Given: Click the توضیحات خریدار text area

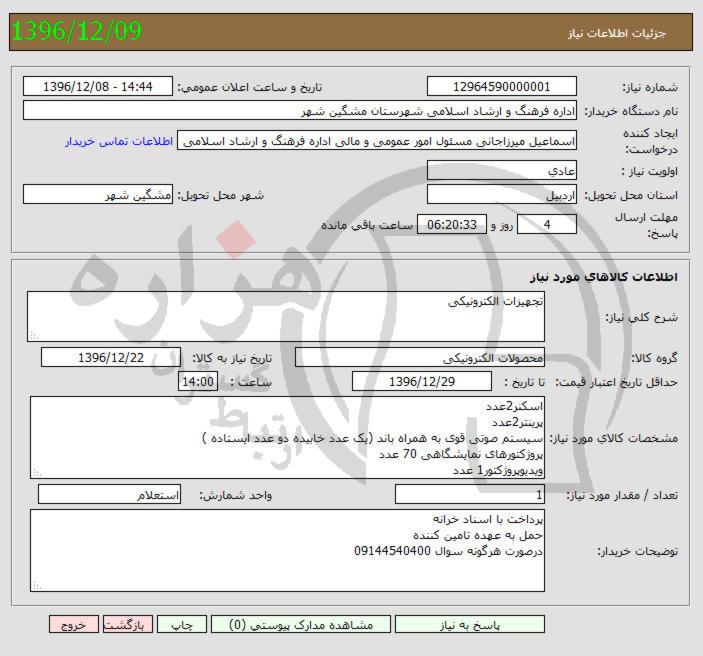Looking at the screenshot, I should click(x=287, y=551).
